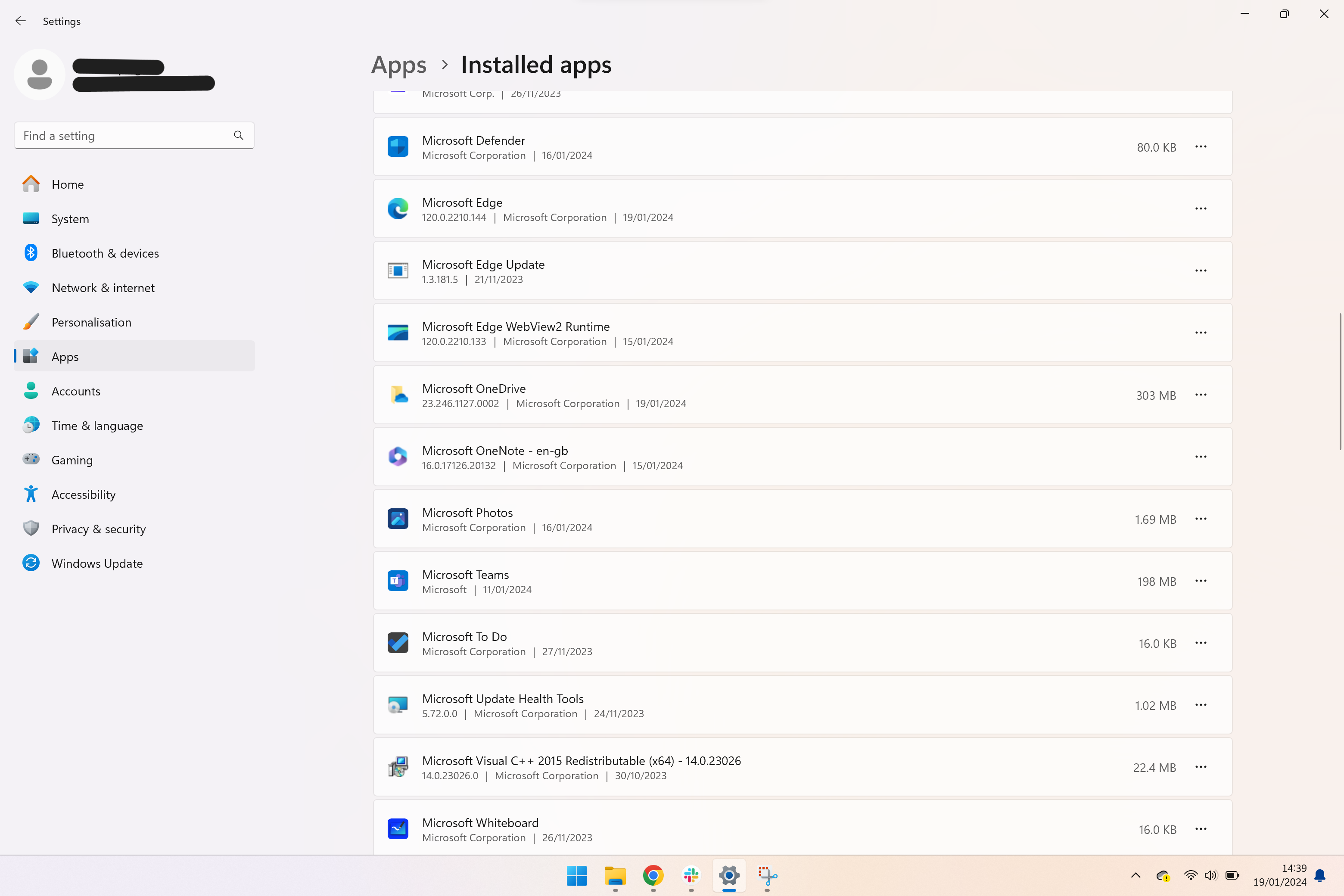Open the notification bell

pos(1320,875)
